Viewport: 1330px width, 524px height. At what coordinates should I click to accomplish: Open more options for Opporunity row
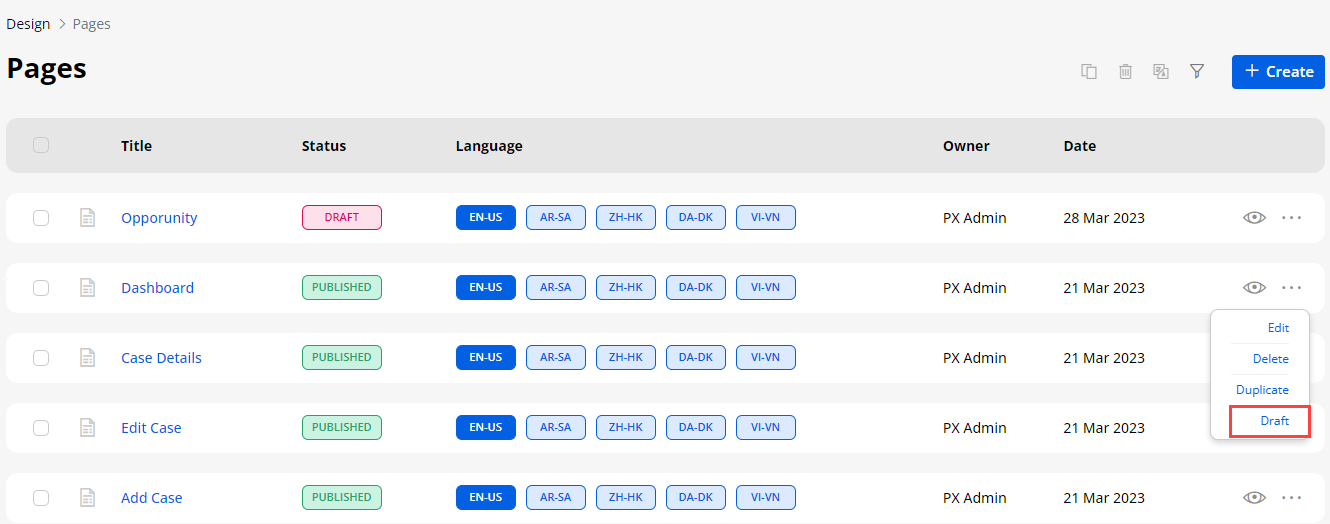point(1291,217)
